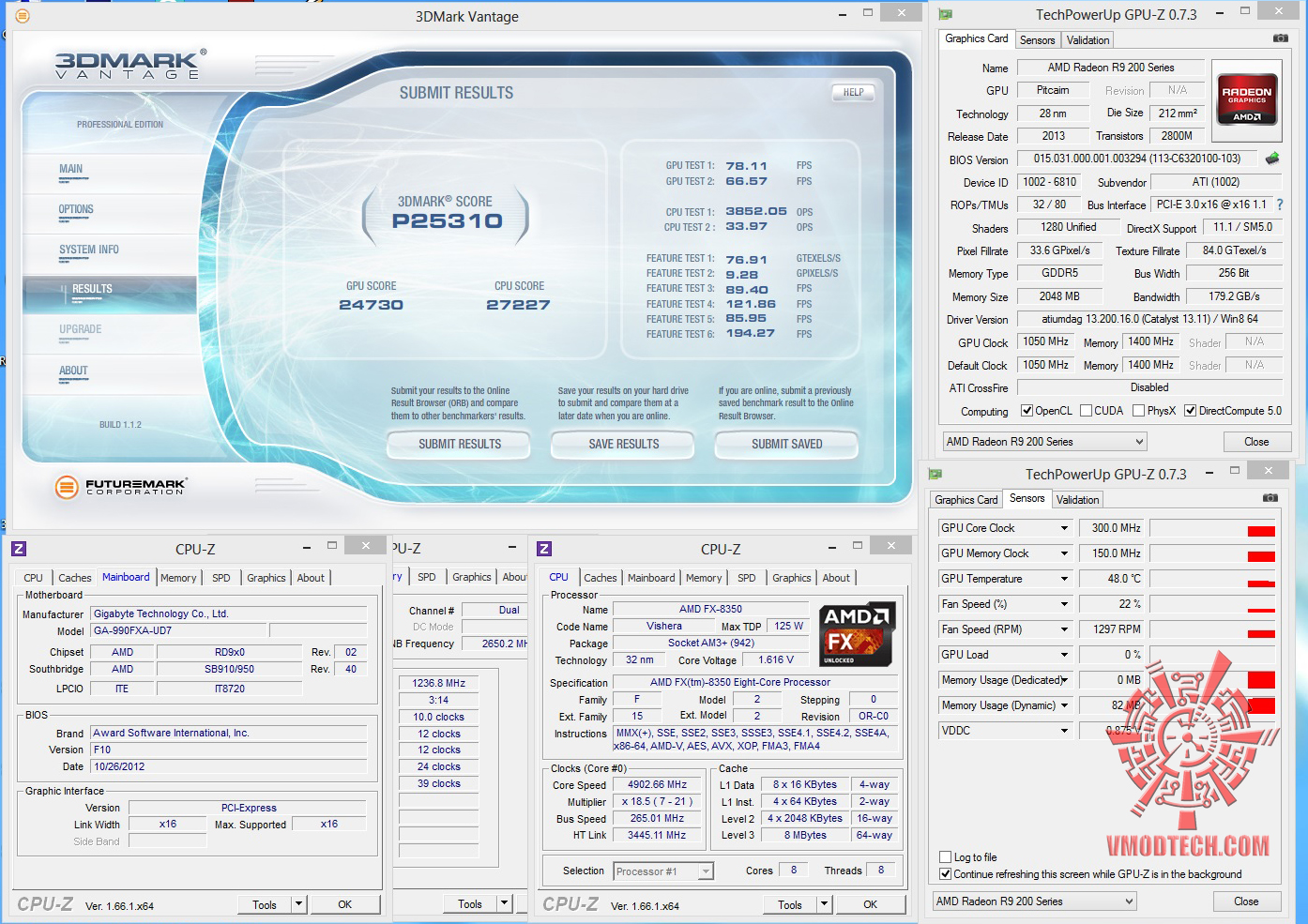Click the AMD FX Unlocked logo

(x=858, y=633)
